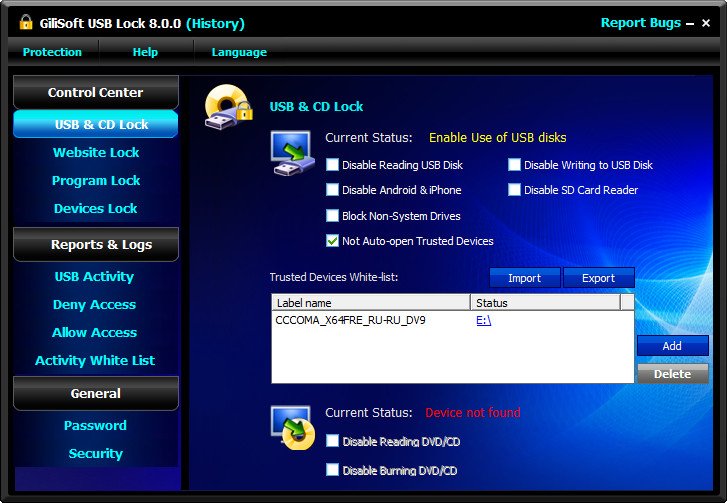
Task: Open Deny Access log
Action: 95,305
